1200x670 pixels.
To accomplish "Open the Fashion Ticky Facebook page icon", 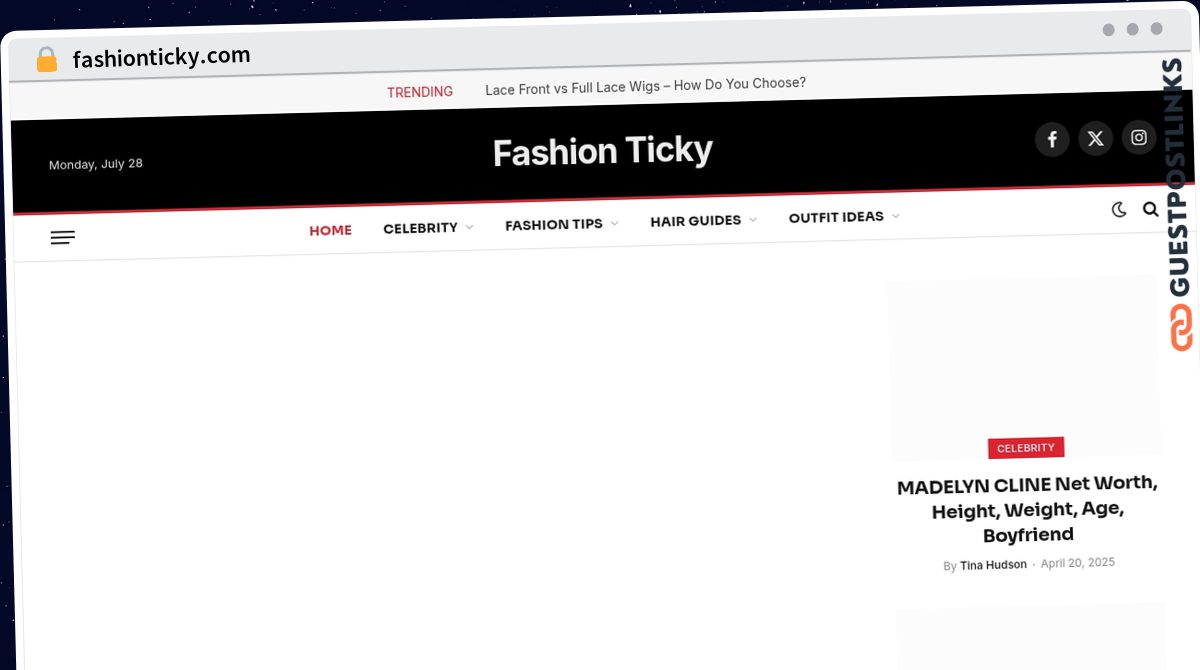I will coord(1052,139).
